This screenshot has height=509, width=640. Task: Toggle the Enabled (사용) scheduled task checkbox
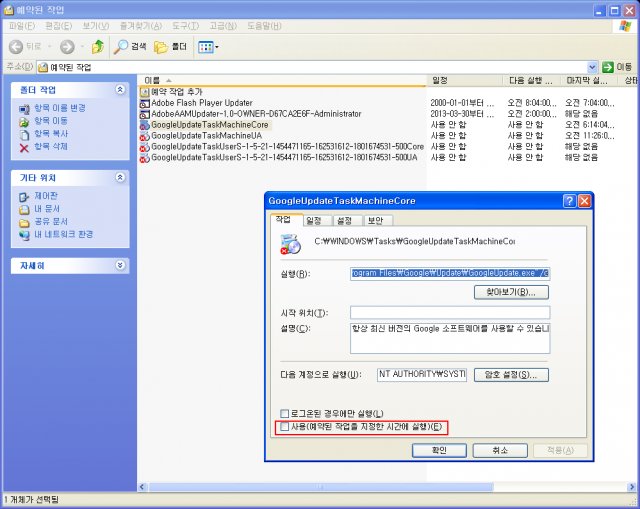tap(284, 427)
